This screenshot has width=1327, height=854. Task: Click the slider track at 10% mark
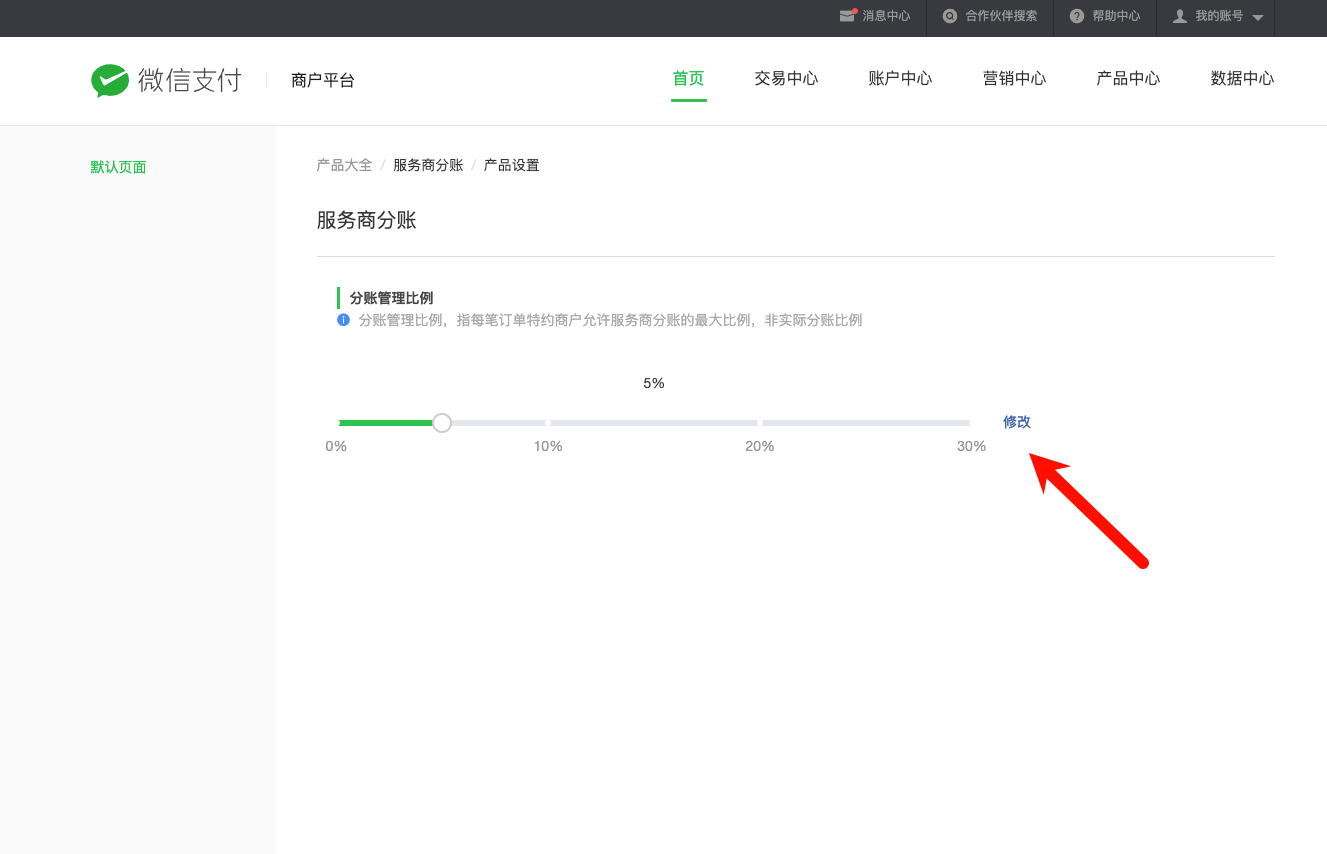click(x=547, y=423)
